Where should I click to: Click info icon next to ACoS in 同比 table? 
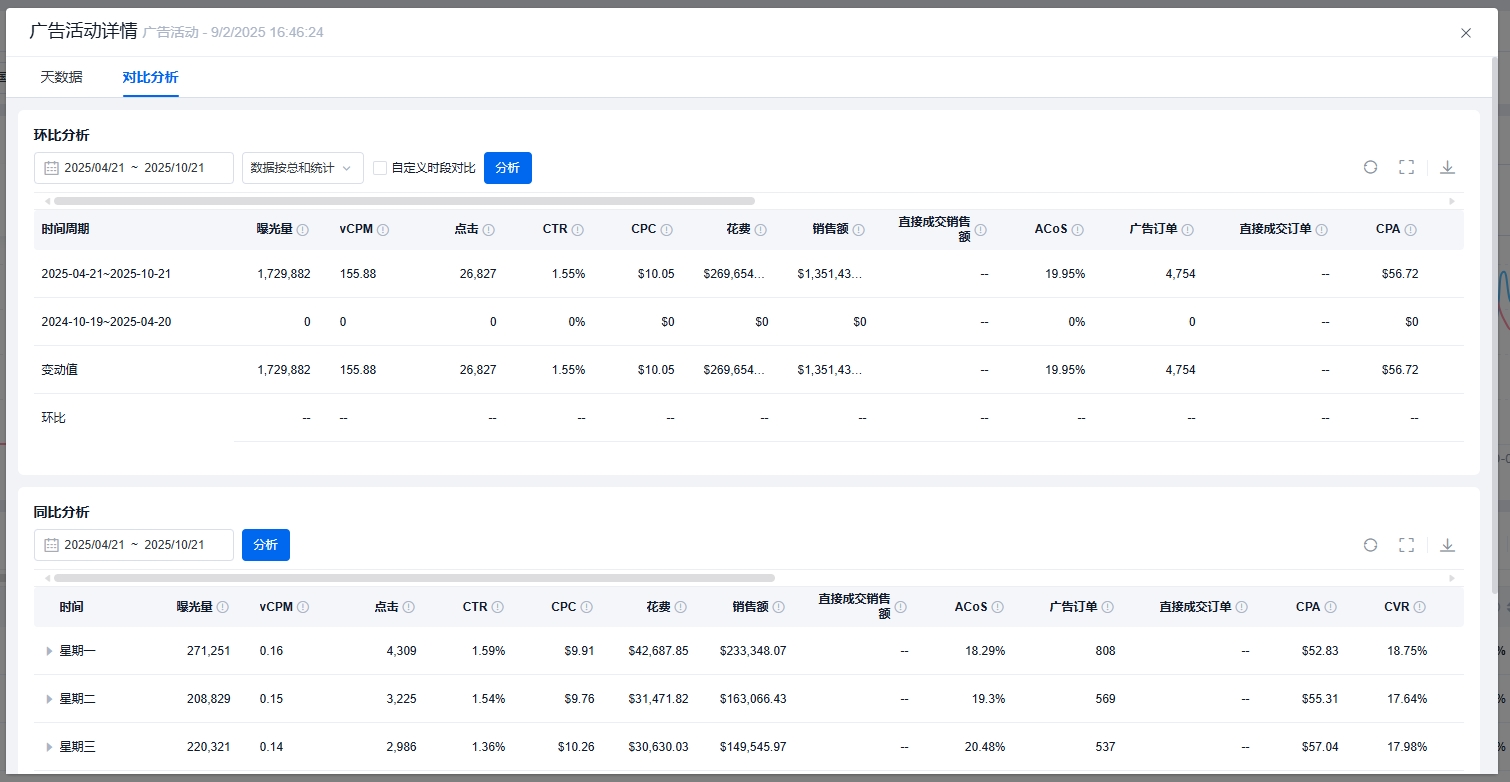click(998, 607)
